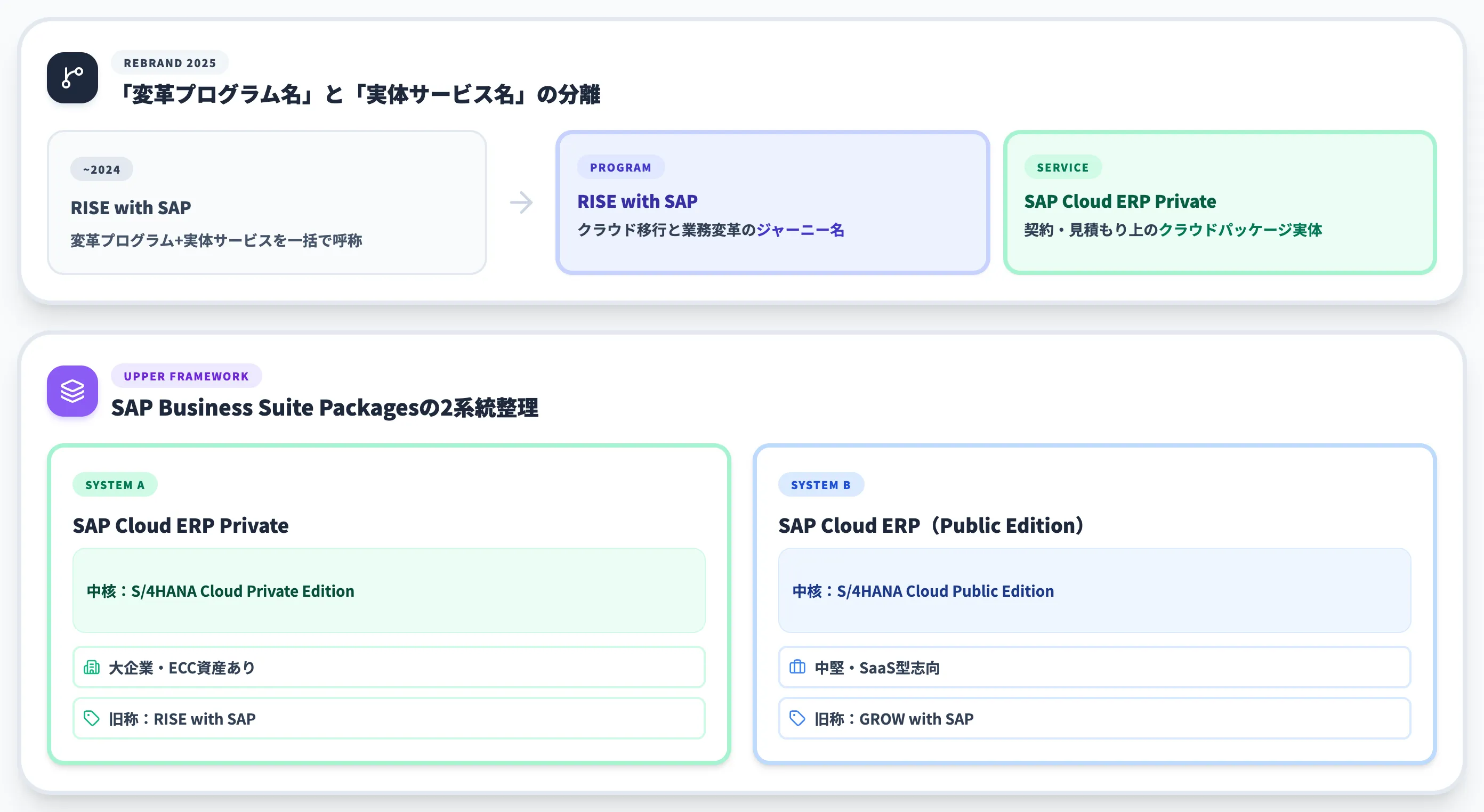Click the 中核:S/4HANA Cloud Public Edition box

tap(1094, 590)
